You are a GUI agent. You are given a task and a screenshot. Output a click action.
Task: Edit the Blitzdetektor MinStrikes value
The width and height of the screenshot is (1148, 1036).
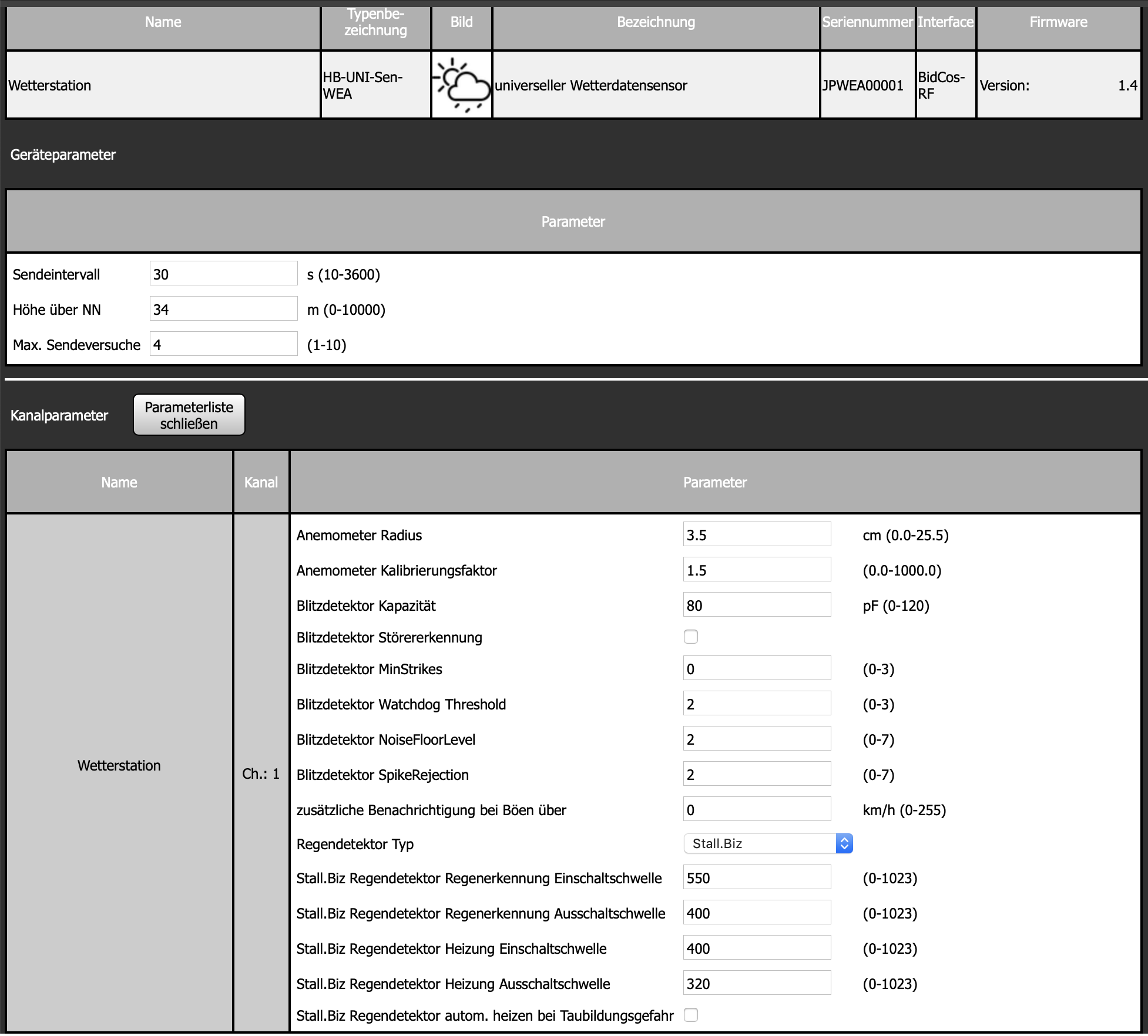(757, 668)
